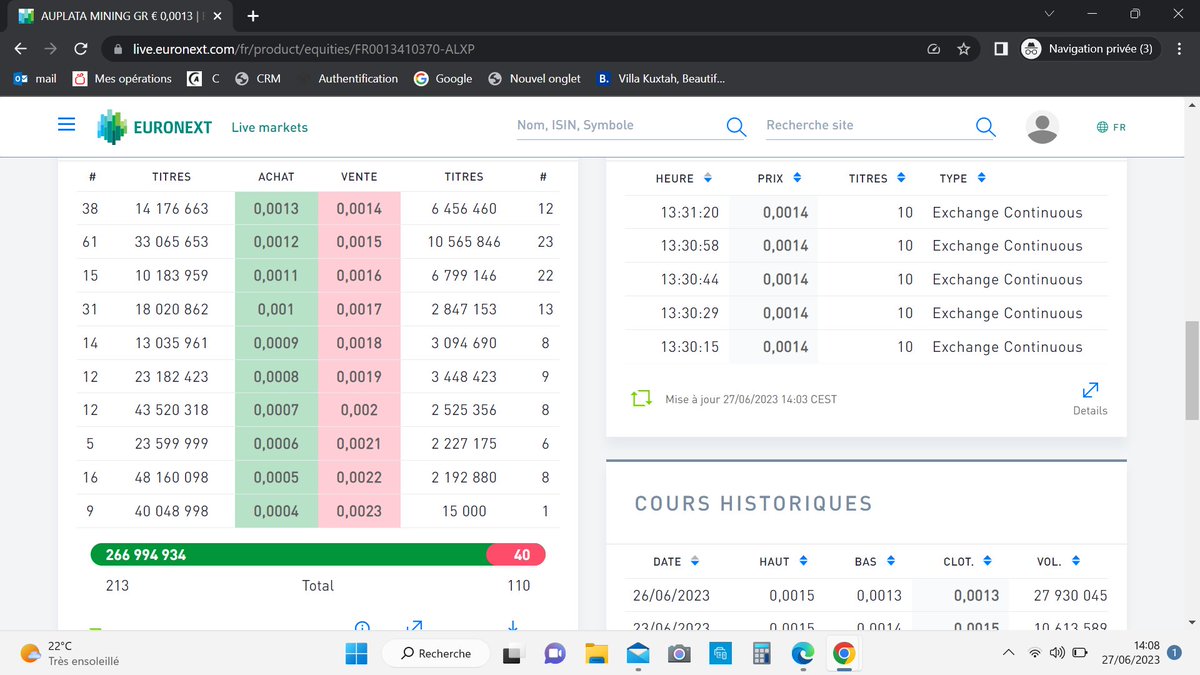Image resolution: width=1200 pixels, height=675 pixels.
Task: Open the Euronext hamburger menu
Action: tap(67, 125)
